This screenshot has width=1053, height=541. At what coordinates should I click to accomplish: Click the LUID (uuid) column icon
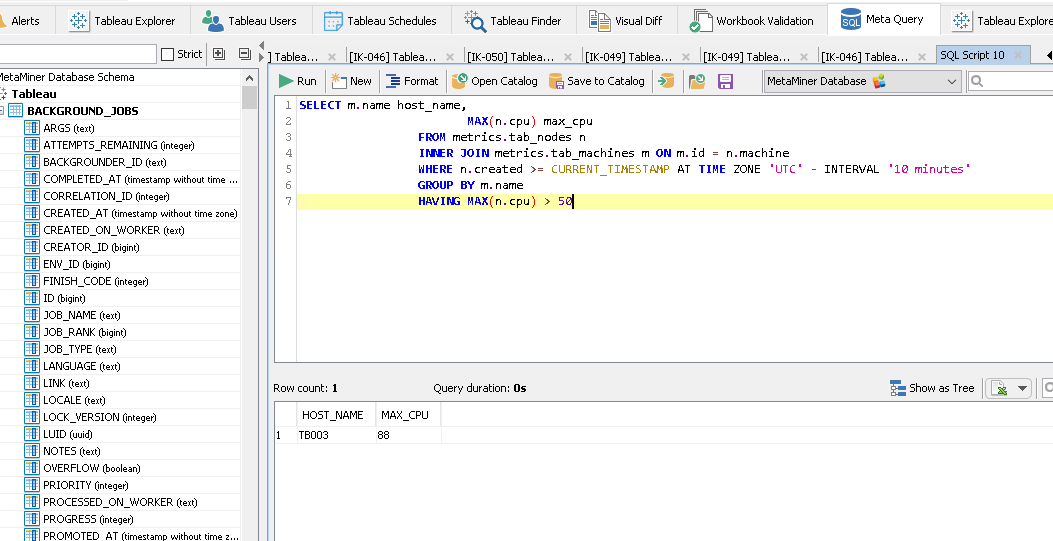32,434
